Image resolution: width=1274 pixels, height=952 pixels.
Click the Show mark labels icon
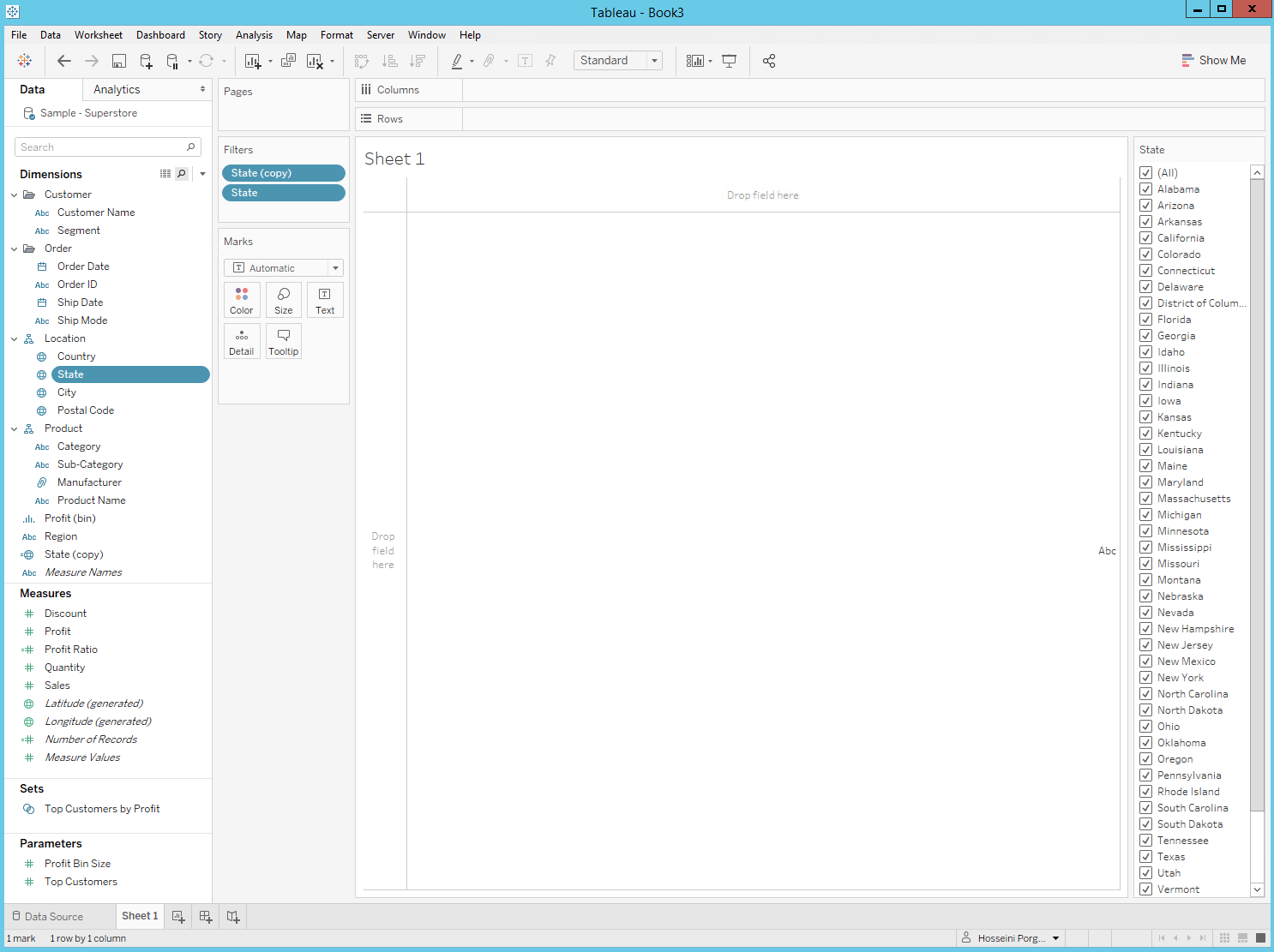[x=526, y=61]
